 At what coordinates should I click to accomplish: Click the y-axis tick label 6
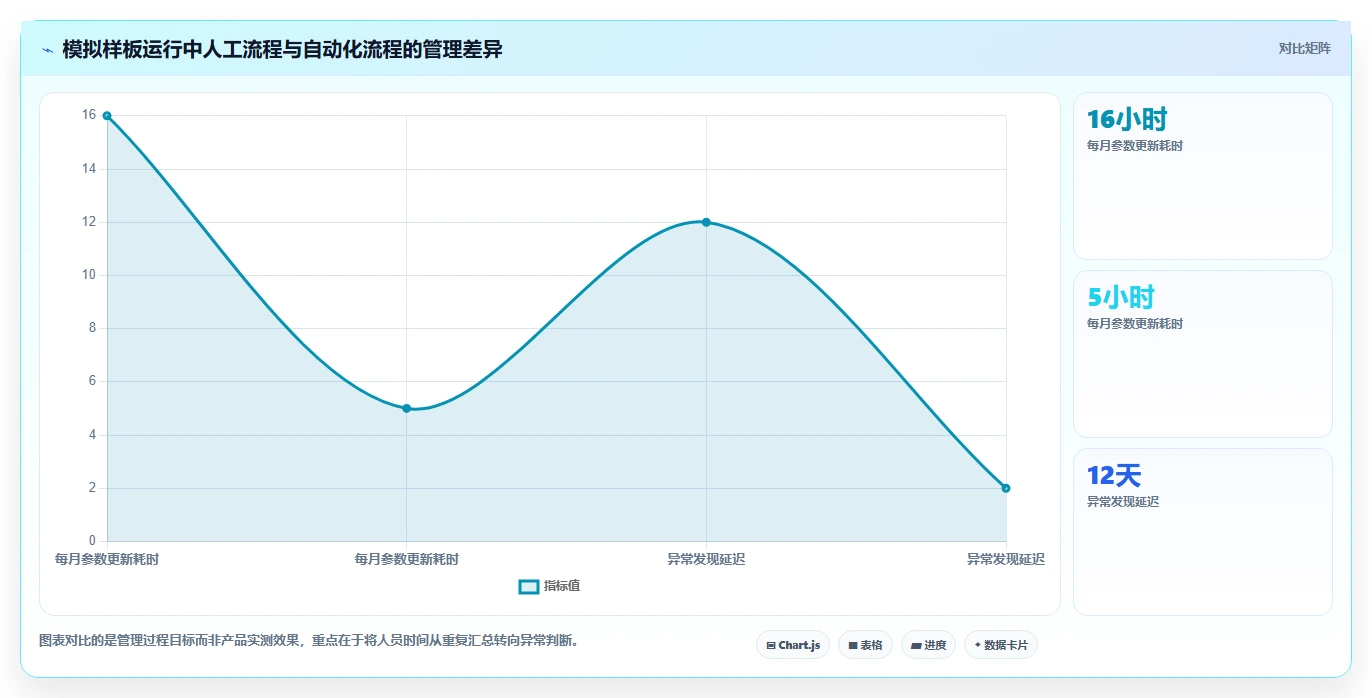tap(92, 381)
